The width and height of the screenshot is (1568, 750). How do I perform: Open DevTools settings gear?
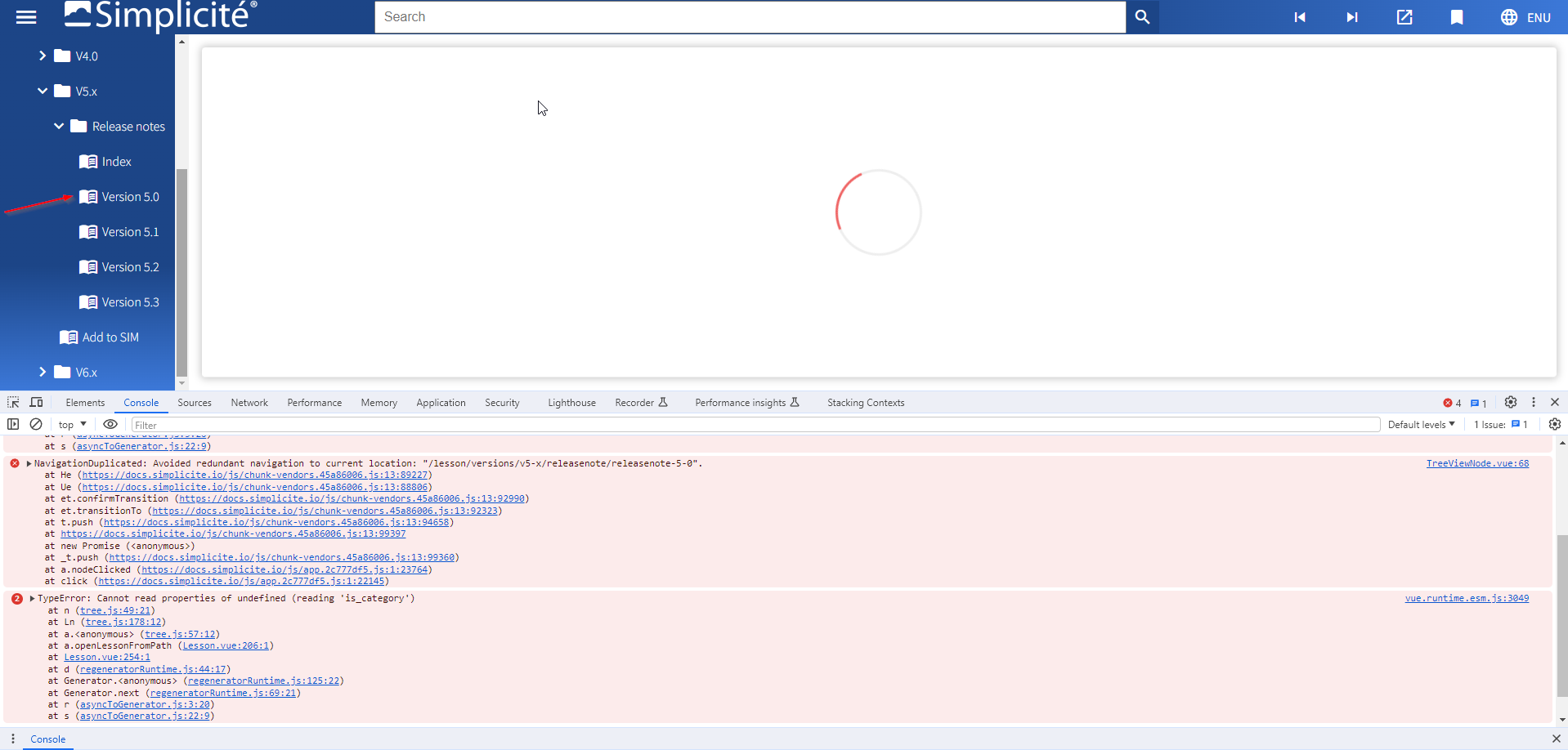tap(1511, 402)
